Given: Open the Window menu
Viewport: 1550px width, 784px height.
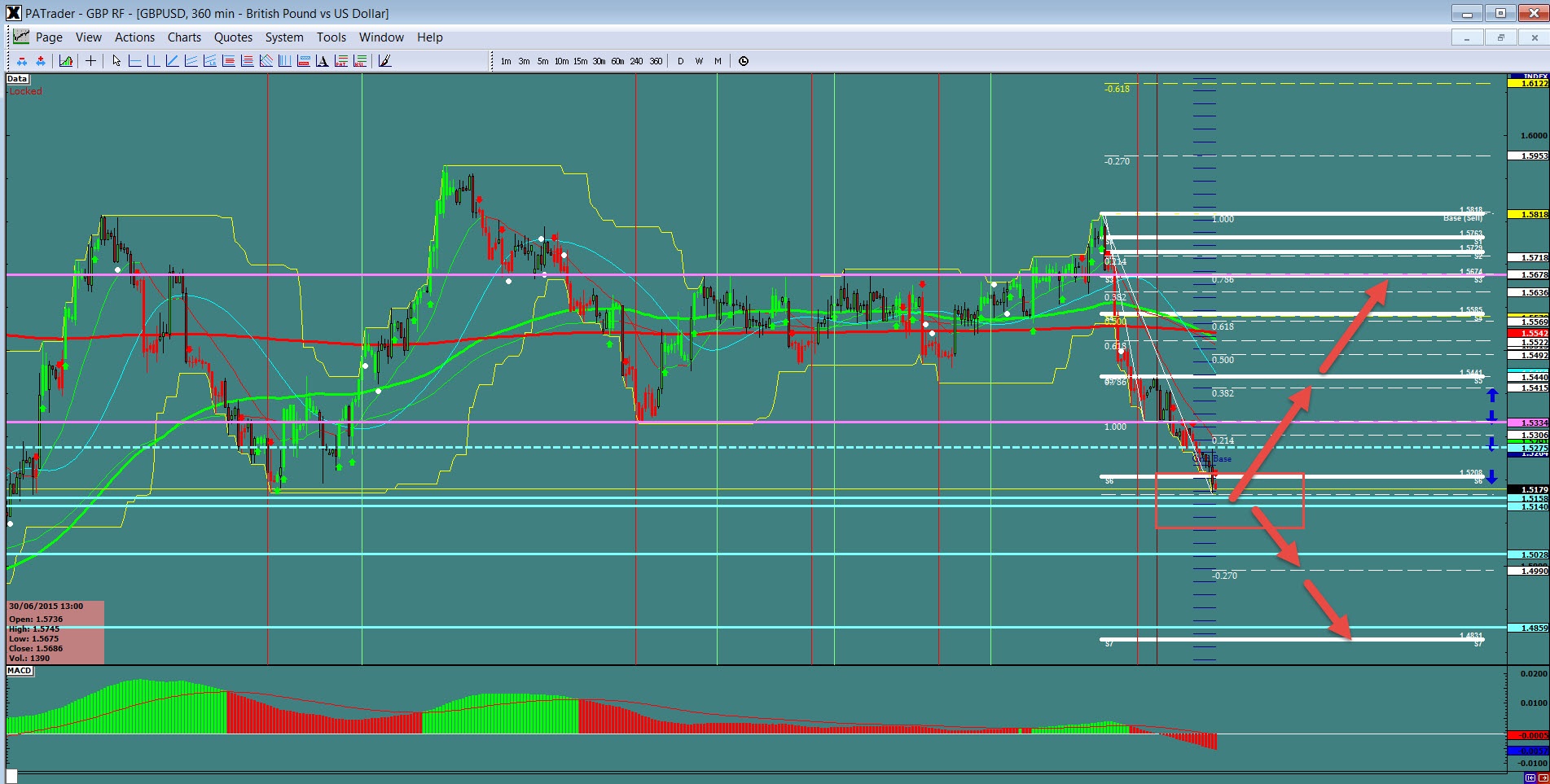Looking at the screenshot, I should (381, 37).
